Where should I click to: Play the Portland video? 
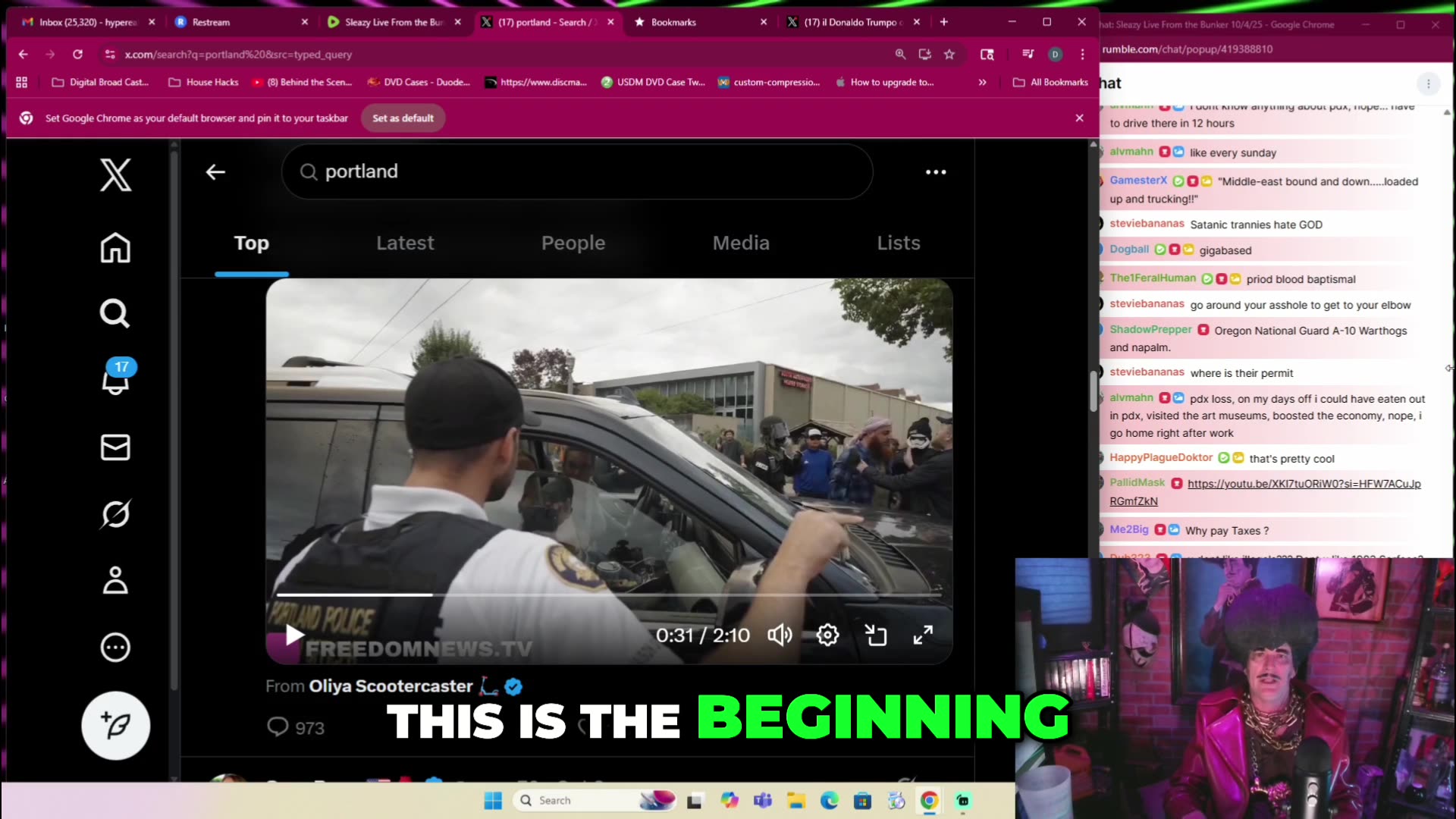294,635
